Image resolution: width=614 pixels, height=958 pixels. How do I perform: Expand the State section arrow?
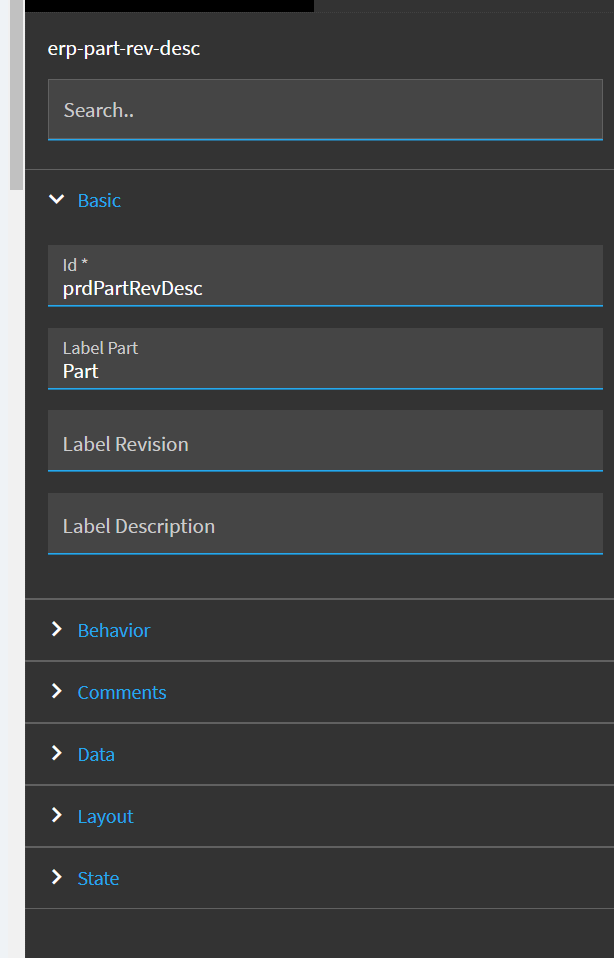(56, 877)
